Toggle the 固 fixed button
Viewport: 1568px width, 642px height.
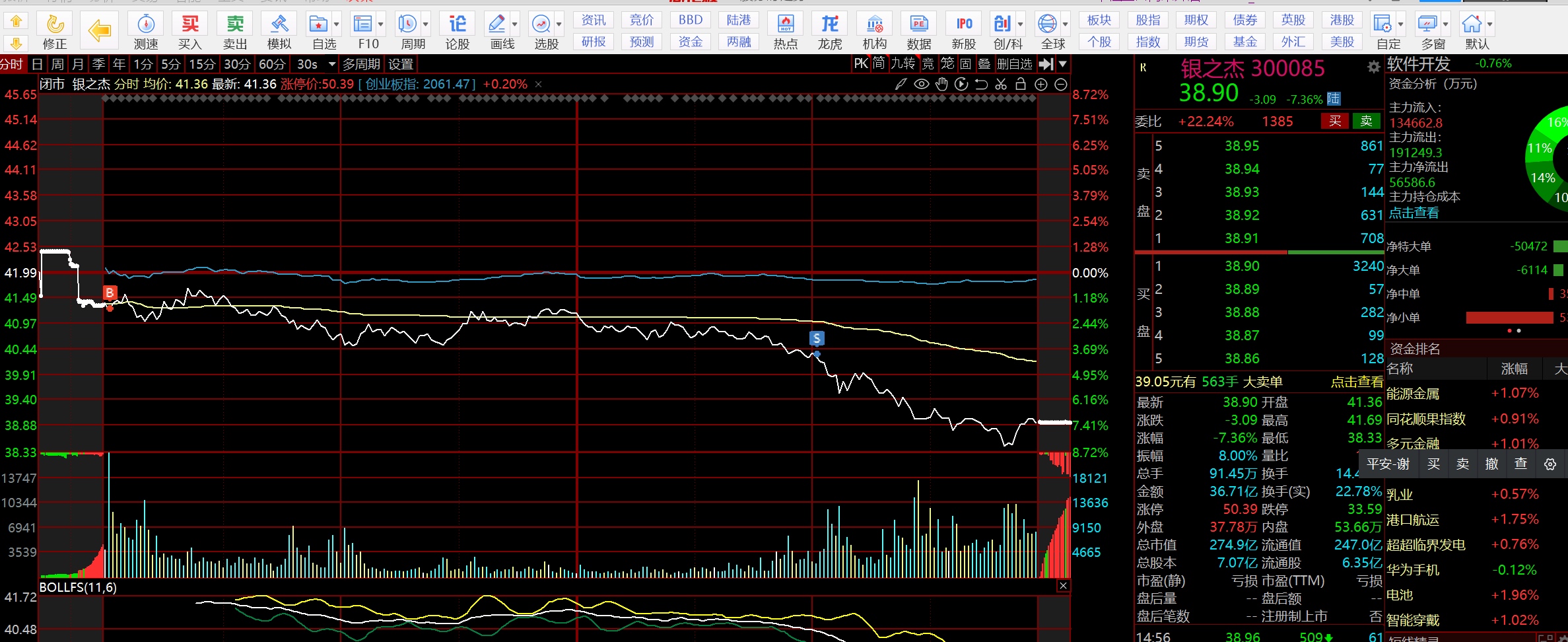pyautogui.click(x=965, y=63)
